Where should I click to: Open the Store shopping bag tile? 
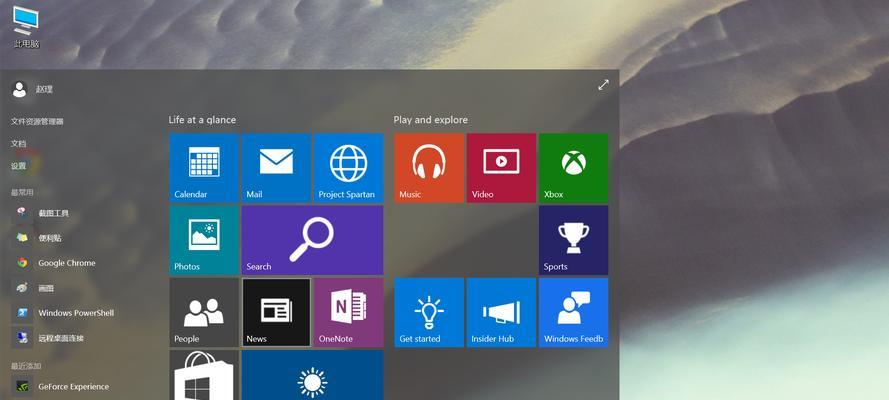(204, 375)
